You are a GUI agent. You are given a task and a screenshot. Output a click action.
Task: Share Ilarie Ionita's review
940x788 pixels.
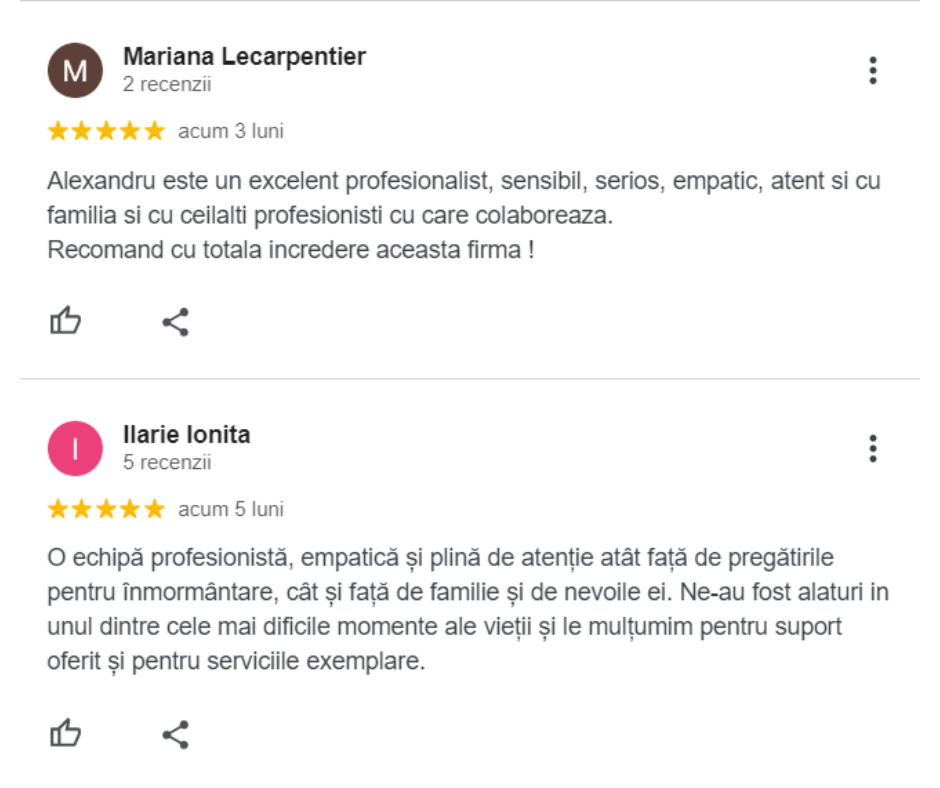click(176, 733)
